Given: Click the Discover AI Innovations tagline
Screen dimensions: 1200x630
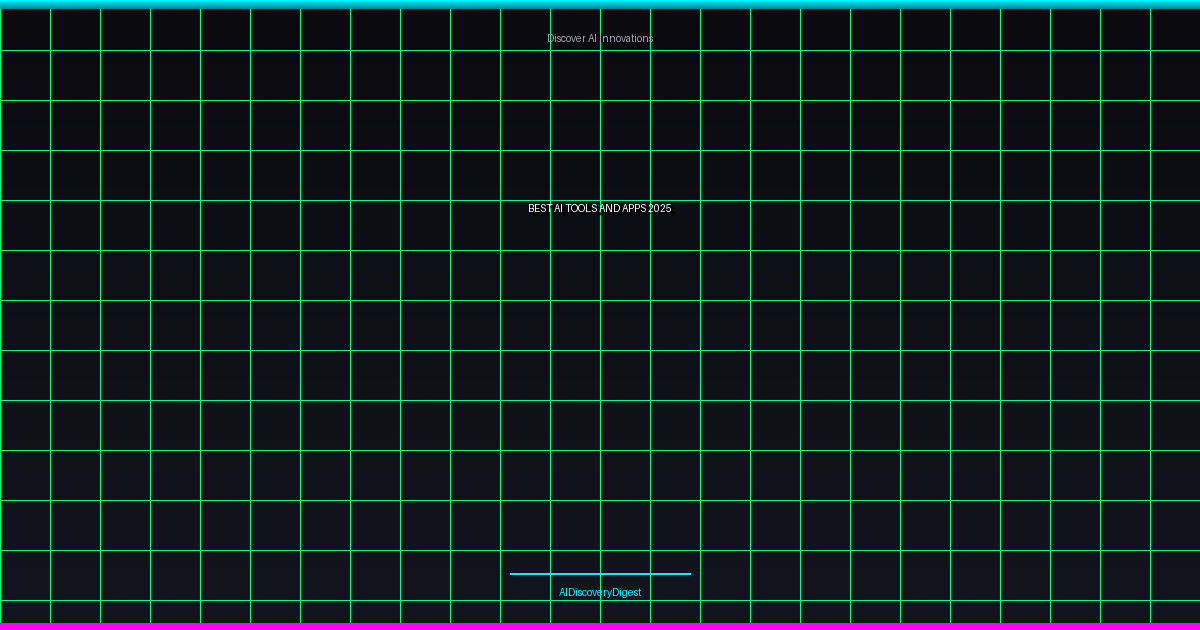Looking at the screenshot, I should pos(600,38).
